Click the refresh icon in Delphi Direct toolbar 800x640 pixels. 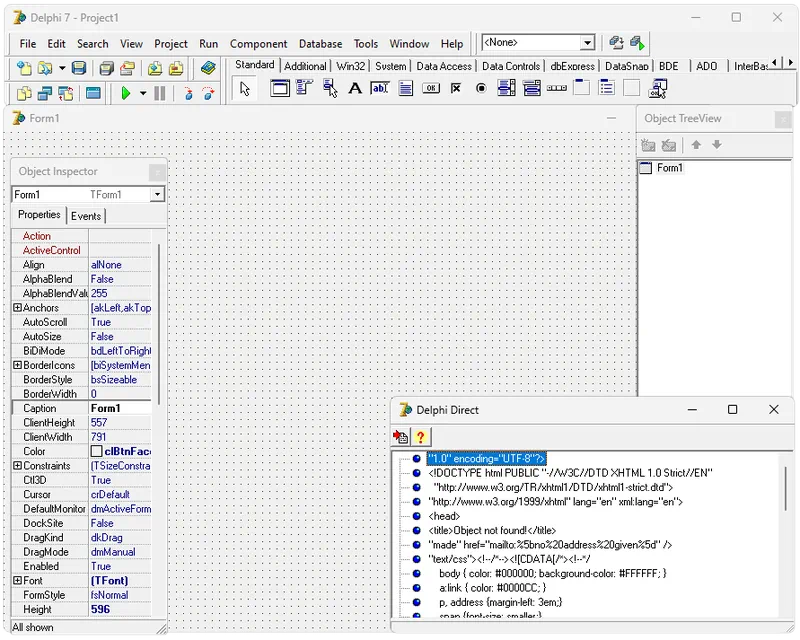click(401, 437)
